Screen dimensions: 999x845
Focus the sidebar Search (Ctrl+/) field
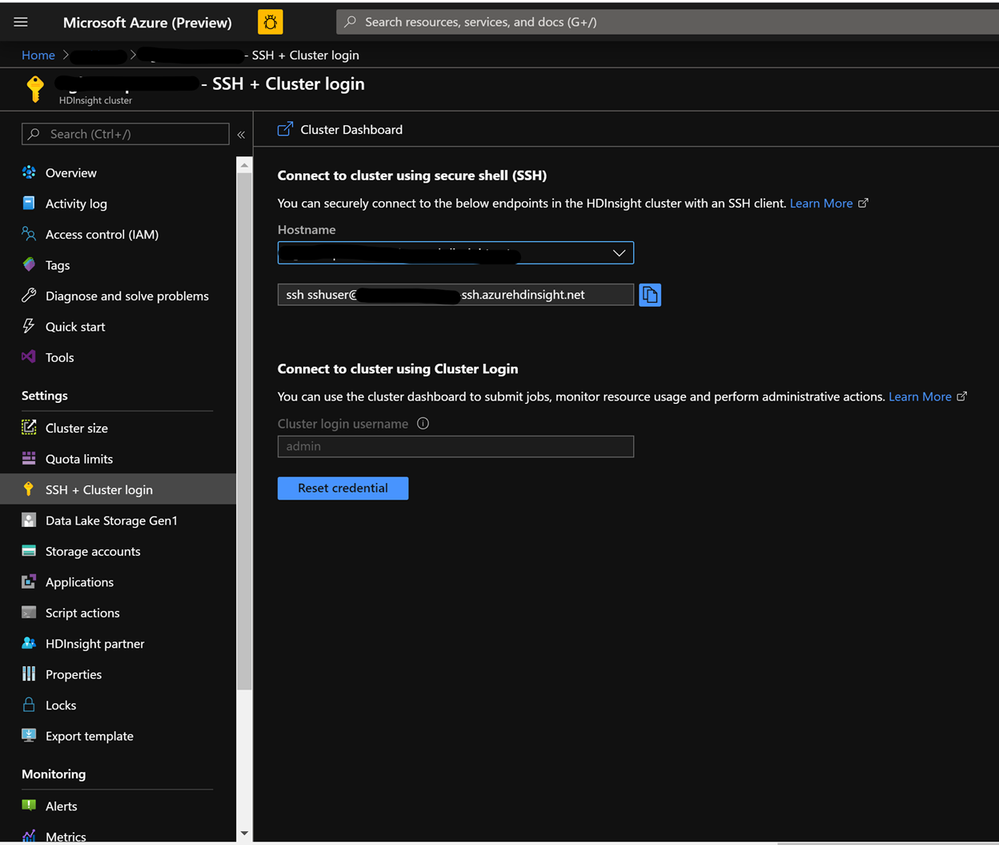click(126, 134)
